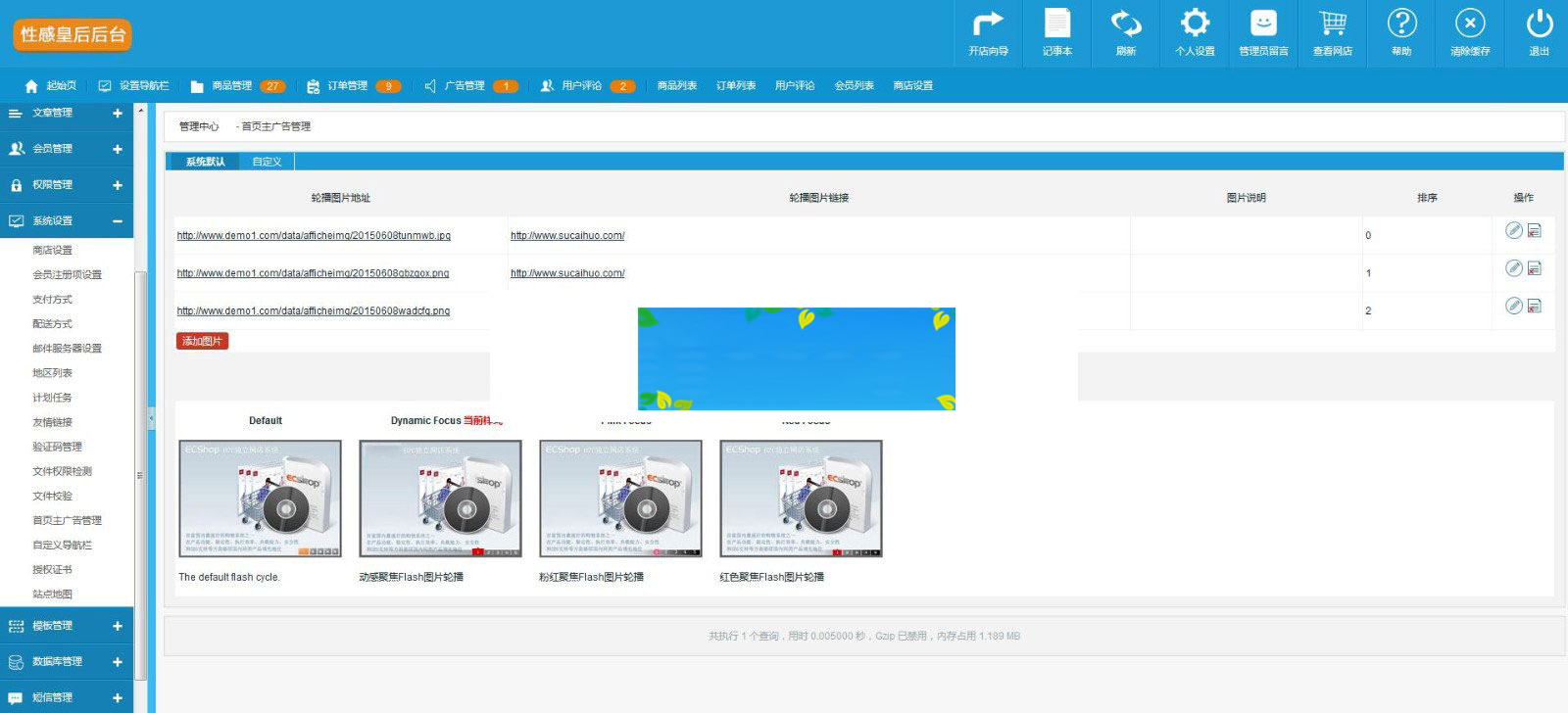Click edit icon for first carousel image row

click(x=1513, y=230)
